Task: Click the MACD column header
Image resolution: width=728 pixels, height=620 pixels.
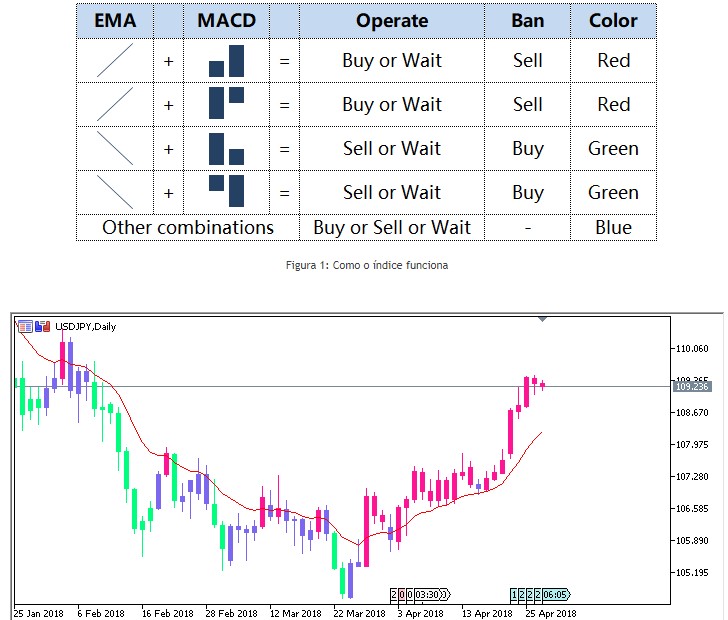Action: pyautogui.click(x=226, y=20)
